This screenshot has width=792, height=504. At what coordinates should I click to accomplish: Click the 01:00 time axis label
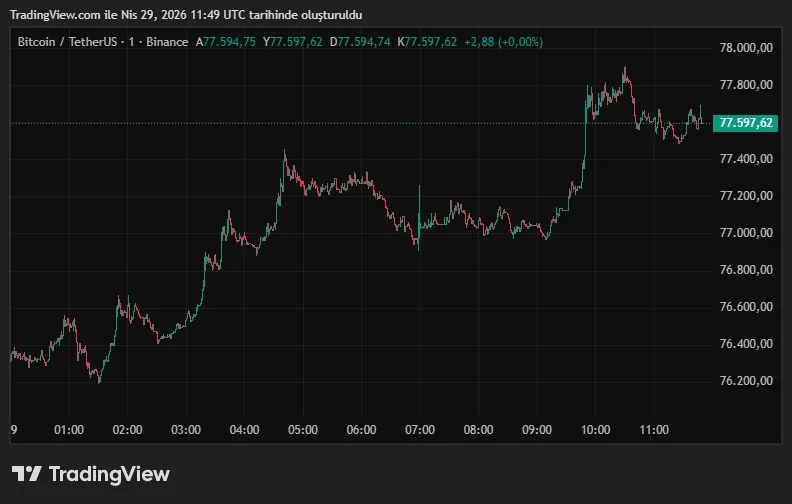coord(69,430)
